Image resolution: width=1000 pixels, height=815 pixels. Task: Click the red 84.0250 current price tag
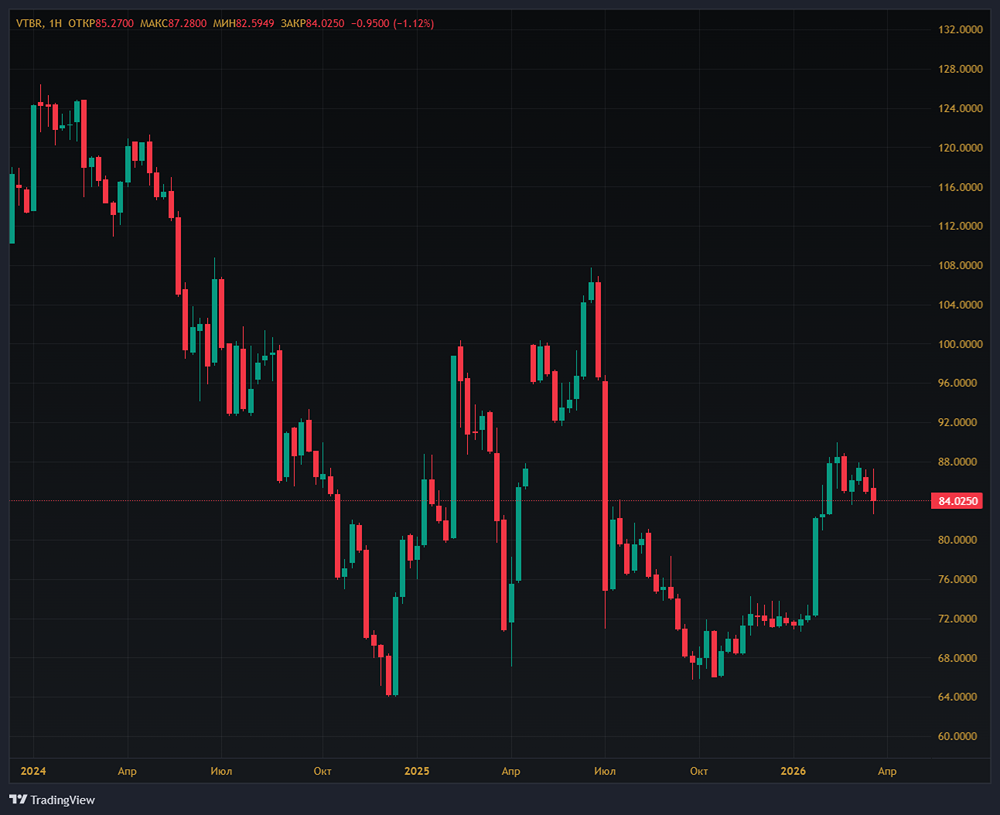point(952,501)
